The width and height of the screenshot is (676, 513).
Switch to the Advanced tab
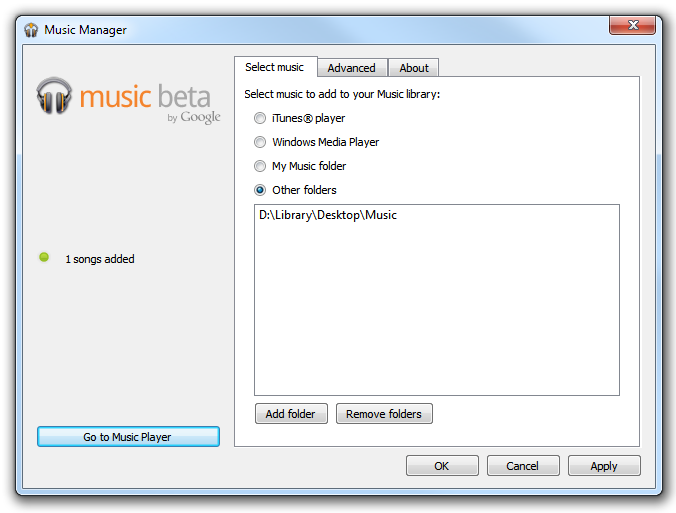coord(352,68)
